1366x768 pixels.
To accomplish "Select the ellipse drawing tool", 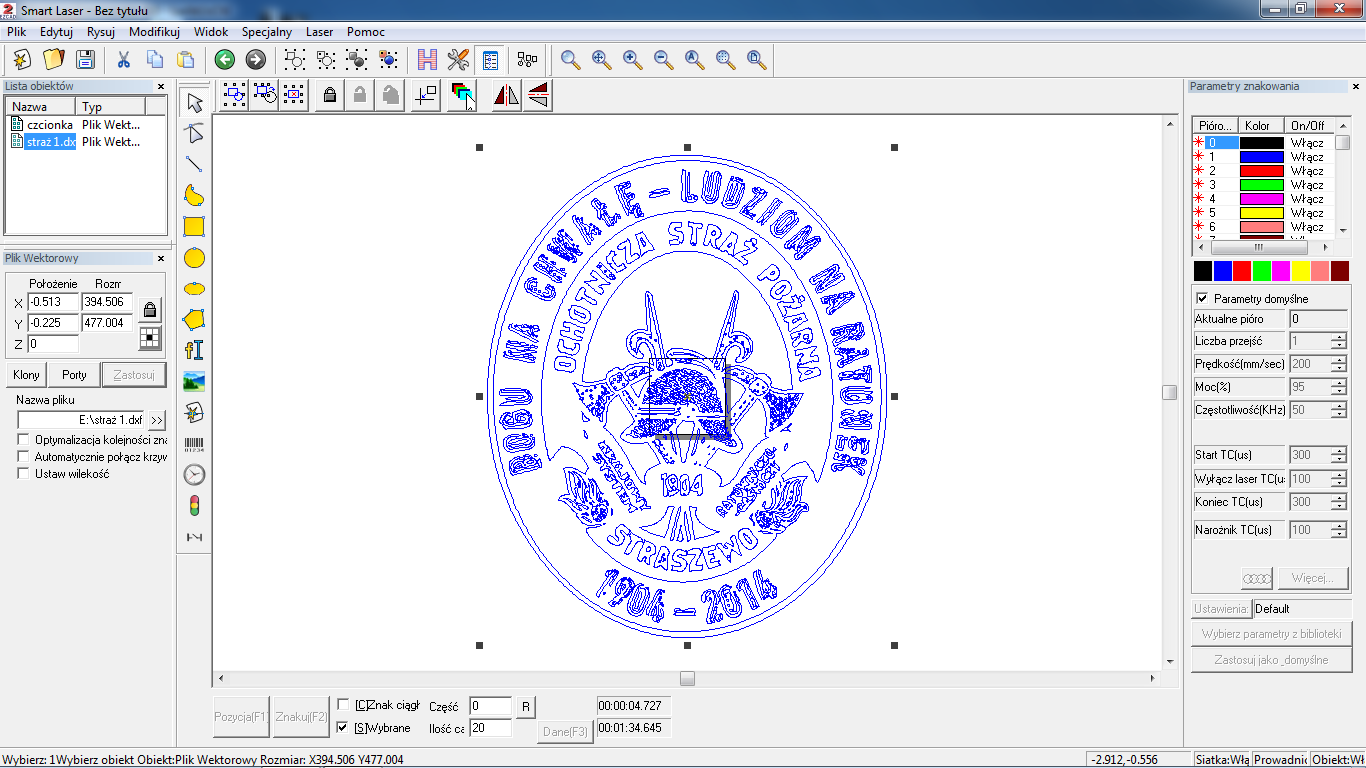I will [x=194, y=288].
